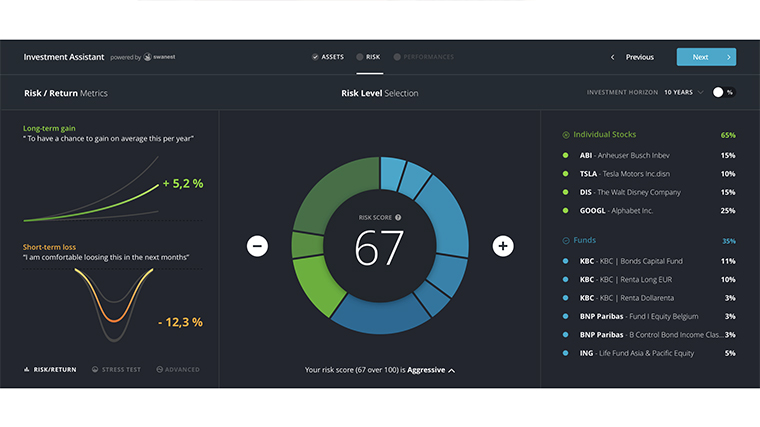
Task: Click the blue dot beside B Control Bond Income
Action: 565,335
